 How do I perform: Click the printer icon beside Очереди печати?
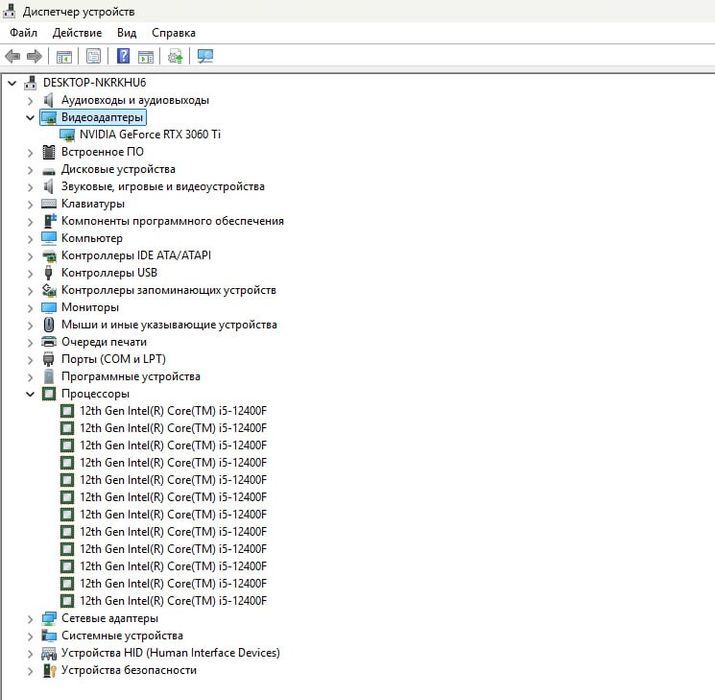pos(48,342)
